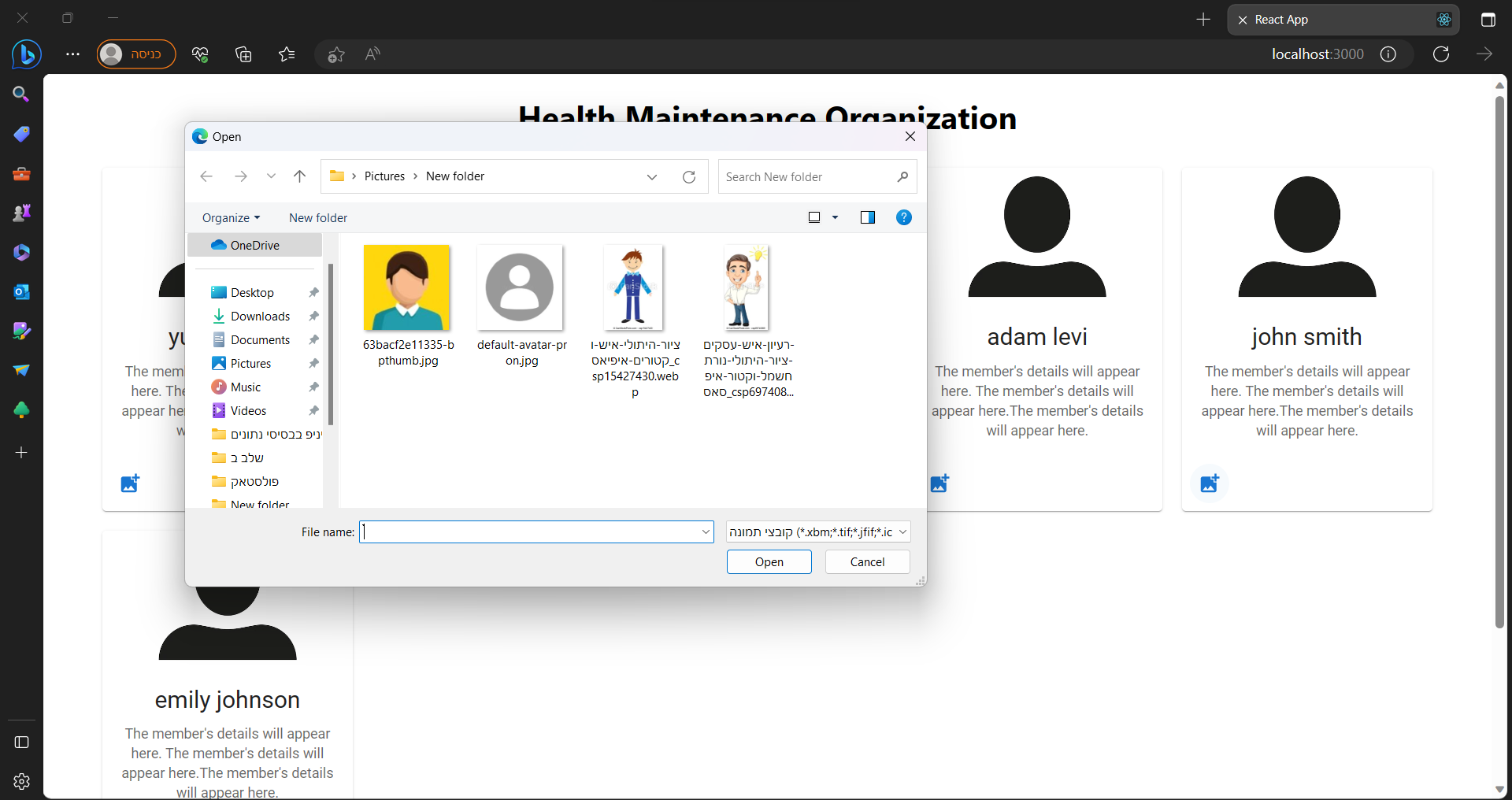Click Pictures in the breadcrumb path
The width and height of the screenshot is (1512, 800).
pyautogui.click(x=384, y=176)
